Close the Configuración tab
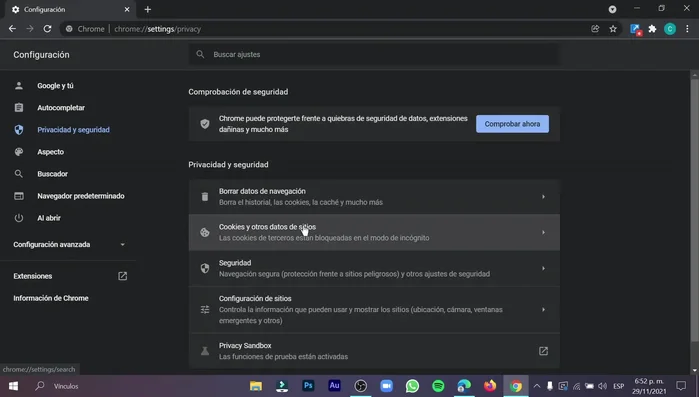Image resolution: width=699 pixels, height=397 pixels. click(127, 9)
